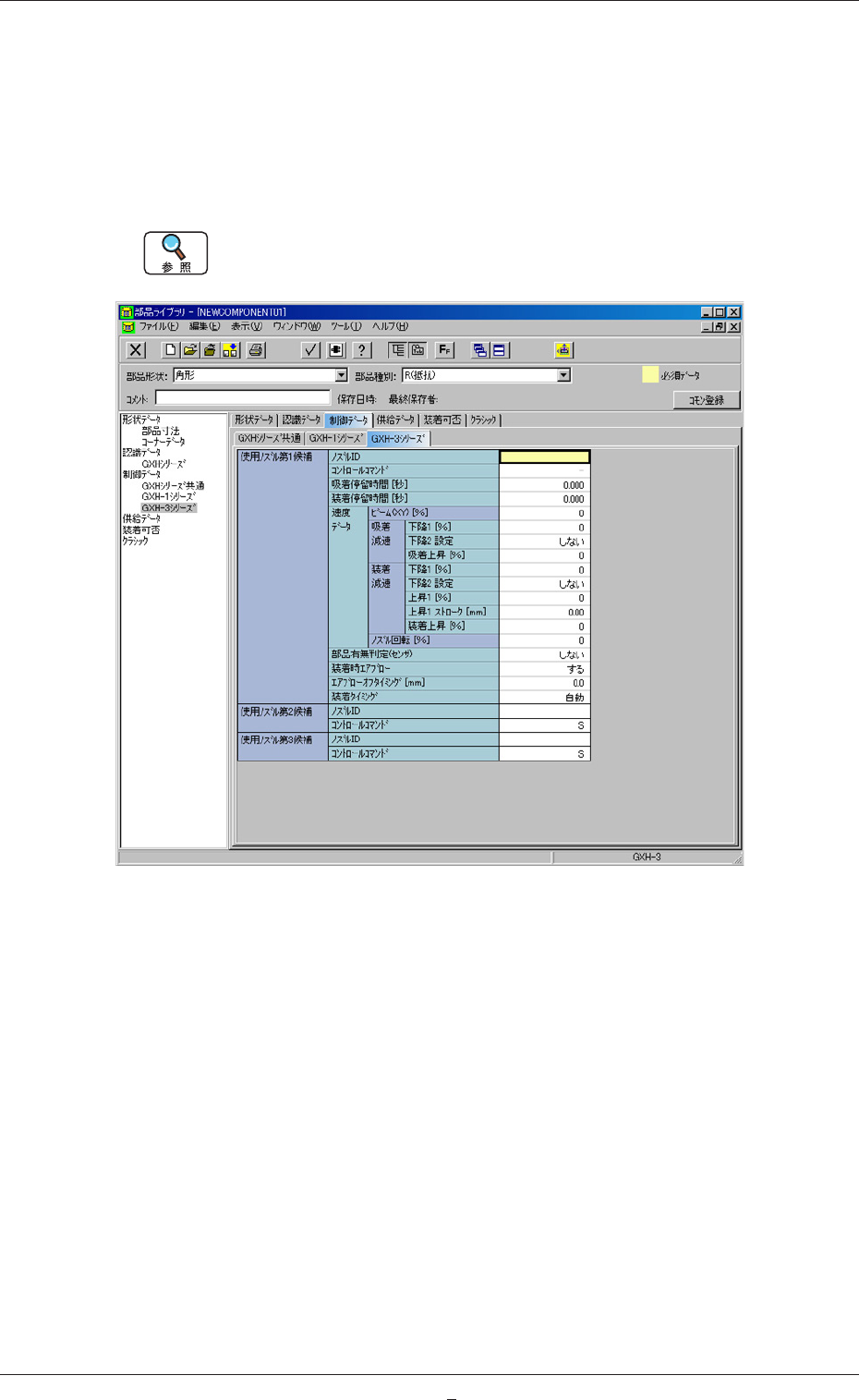Click the toolbar icon right of open-folder

(210, 350)
